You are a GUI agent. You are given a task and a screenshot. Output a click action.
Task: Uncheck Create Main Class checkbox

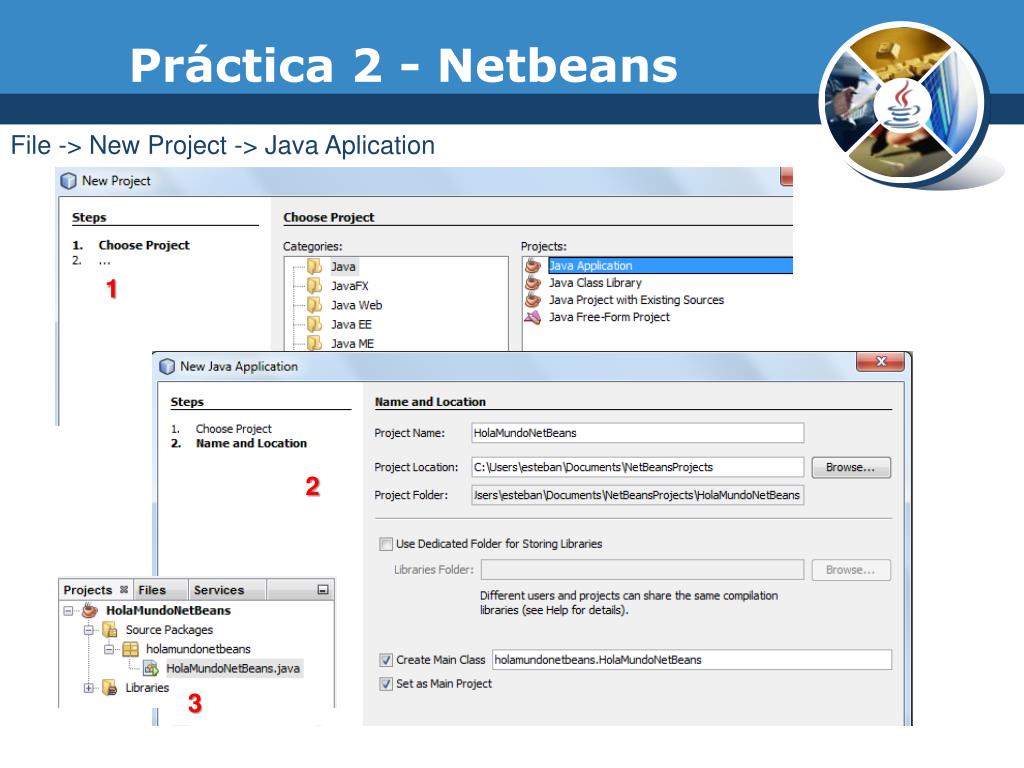(386, 660)
